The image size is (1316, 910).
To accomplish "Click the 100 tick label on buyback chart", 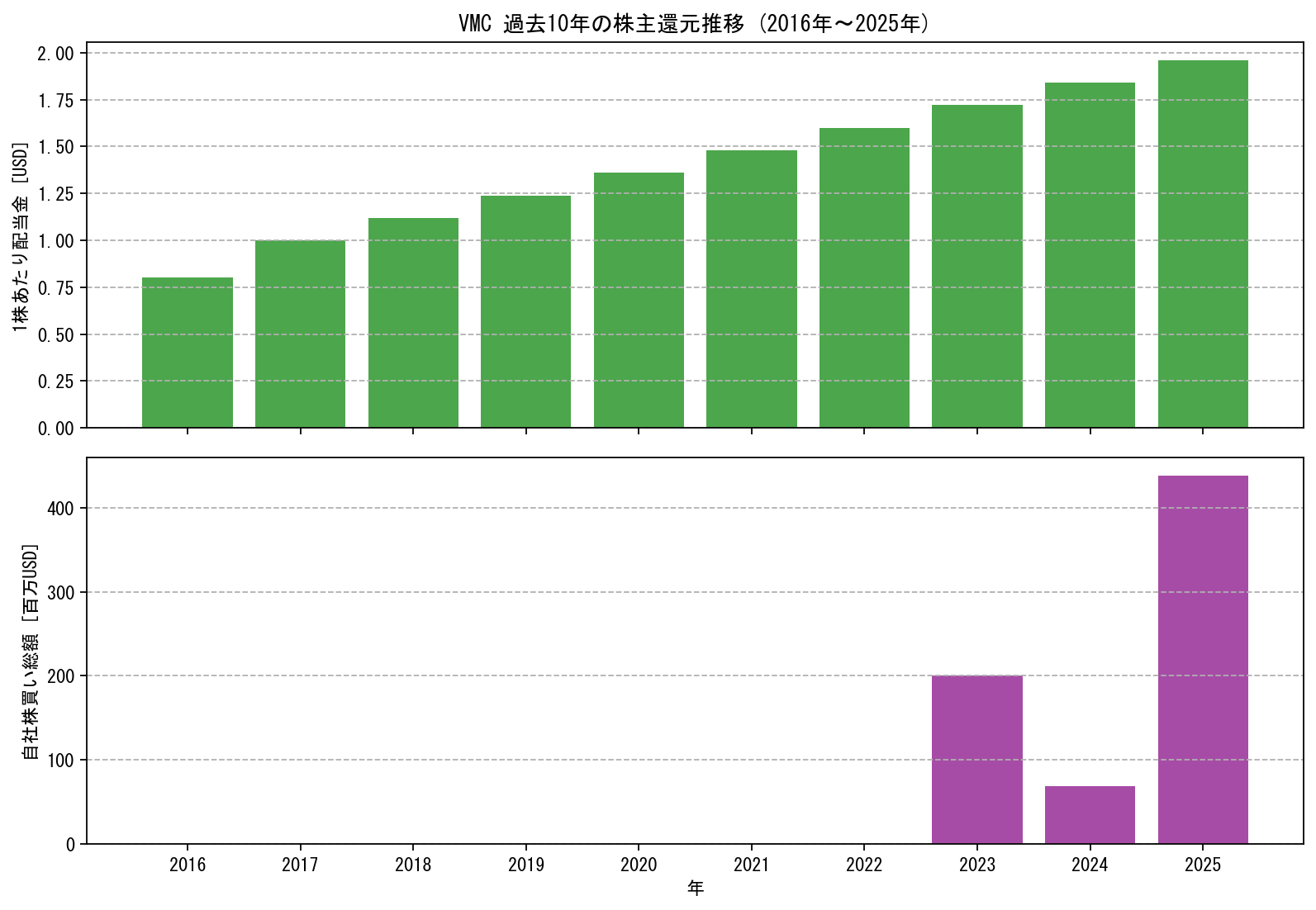I will [61, 761].
